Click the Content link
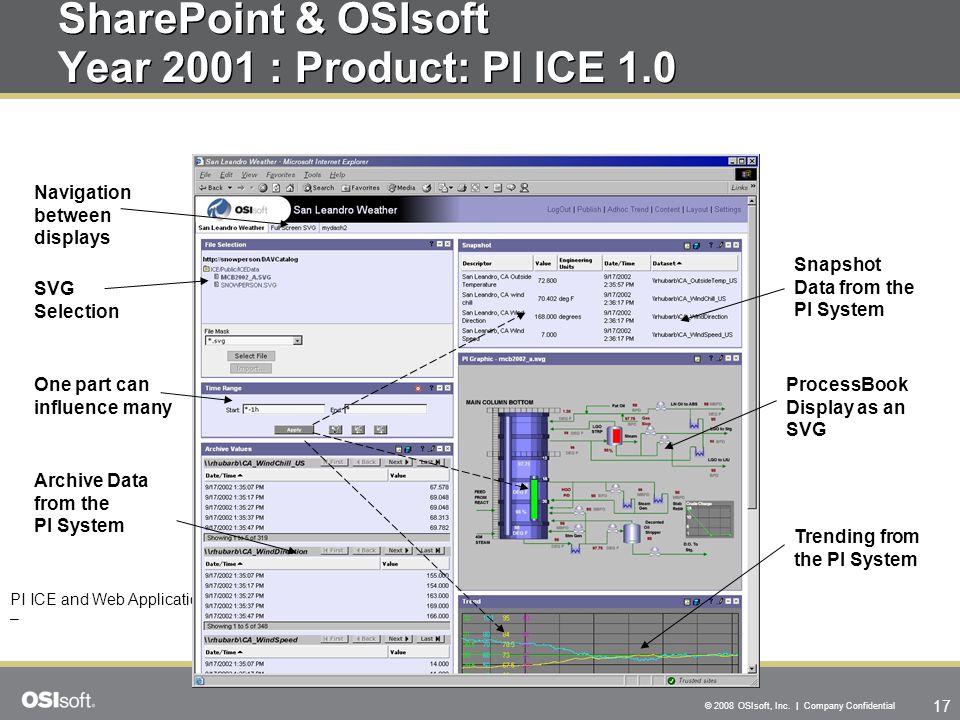Viewport: 960px width, 720px height. (x=667, y=209)
